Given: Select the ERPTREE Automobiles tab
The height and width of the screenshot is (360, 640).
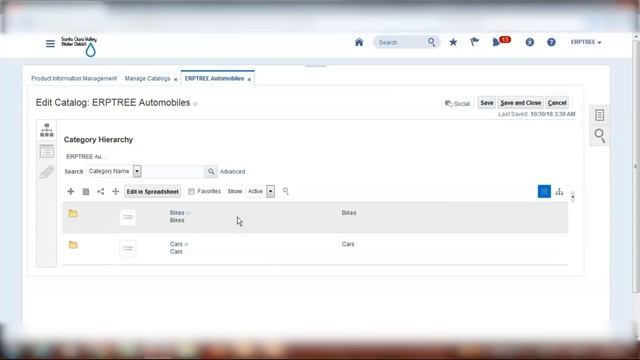Looking at the screenshot, I should pyautogui.click(x=214, y=78).
